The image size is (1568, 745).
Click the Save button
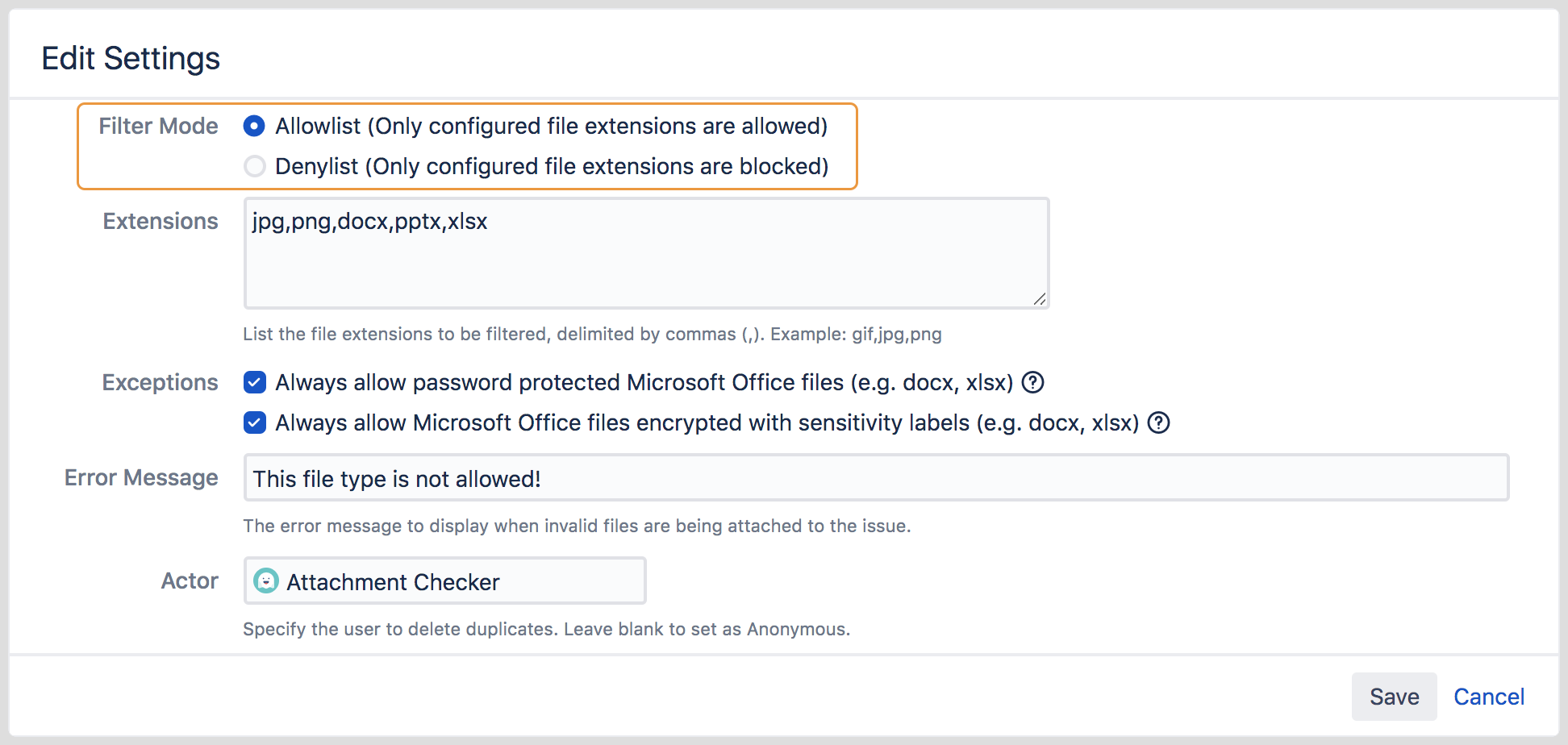(1394, 696)
